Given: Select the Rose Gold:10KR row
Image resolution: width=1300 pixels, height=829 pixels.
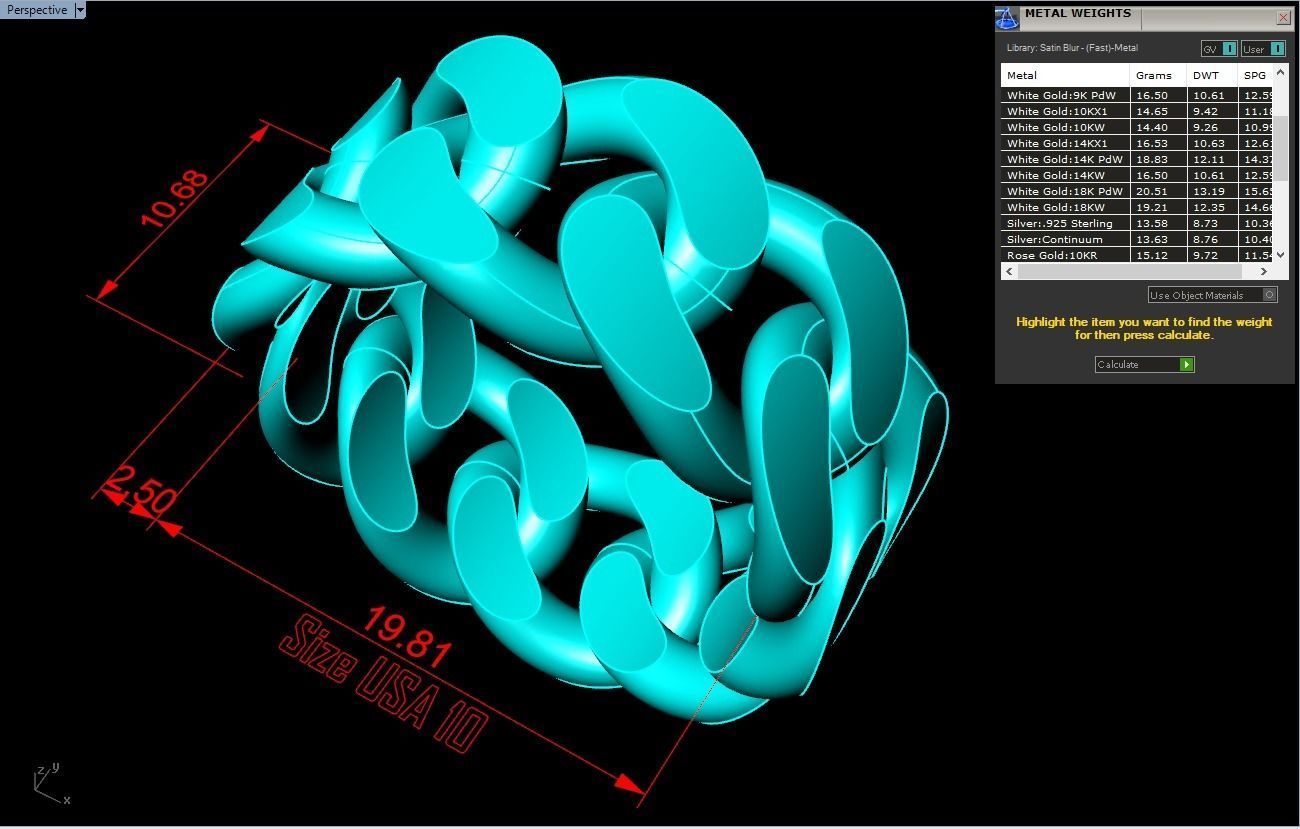Looking at the screenshot, I should 1137,255.
